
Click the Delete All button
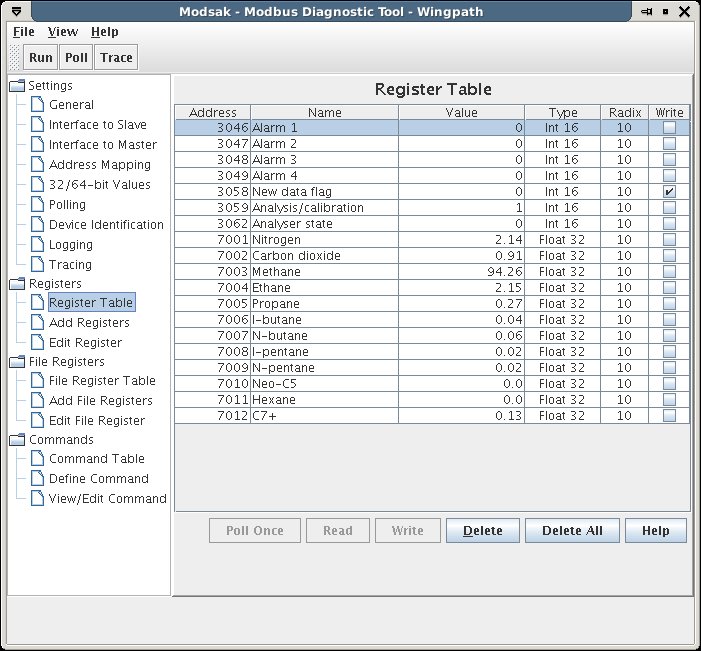pos(572,531)
